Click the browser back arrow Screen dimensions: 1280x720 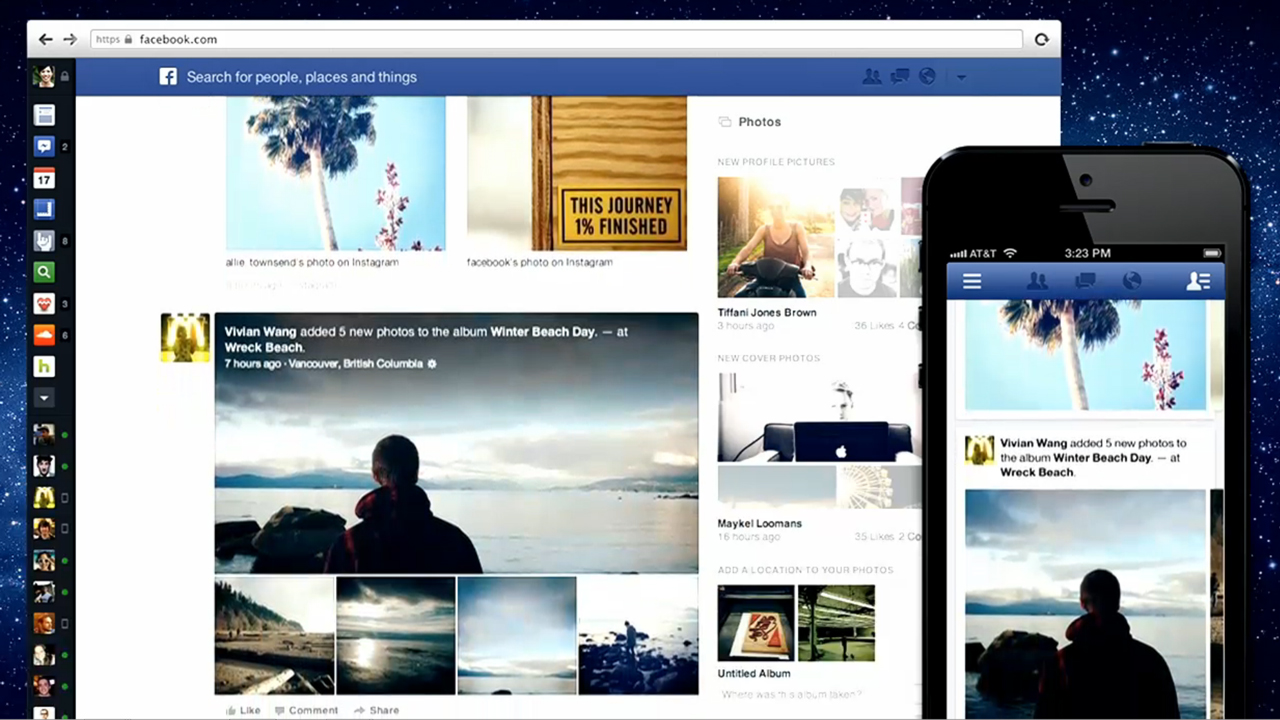46,39
